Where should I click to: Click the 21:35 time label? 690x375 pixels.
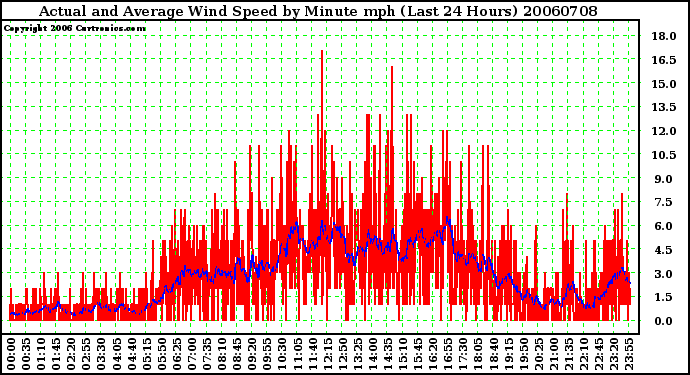click(568, 354)
